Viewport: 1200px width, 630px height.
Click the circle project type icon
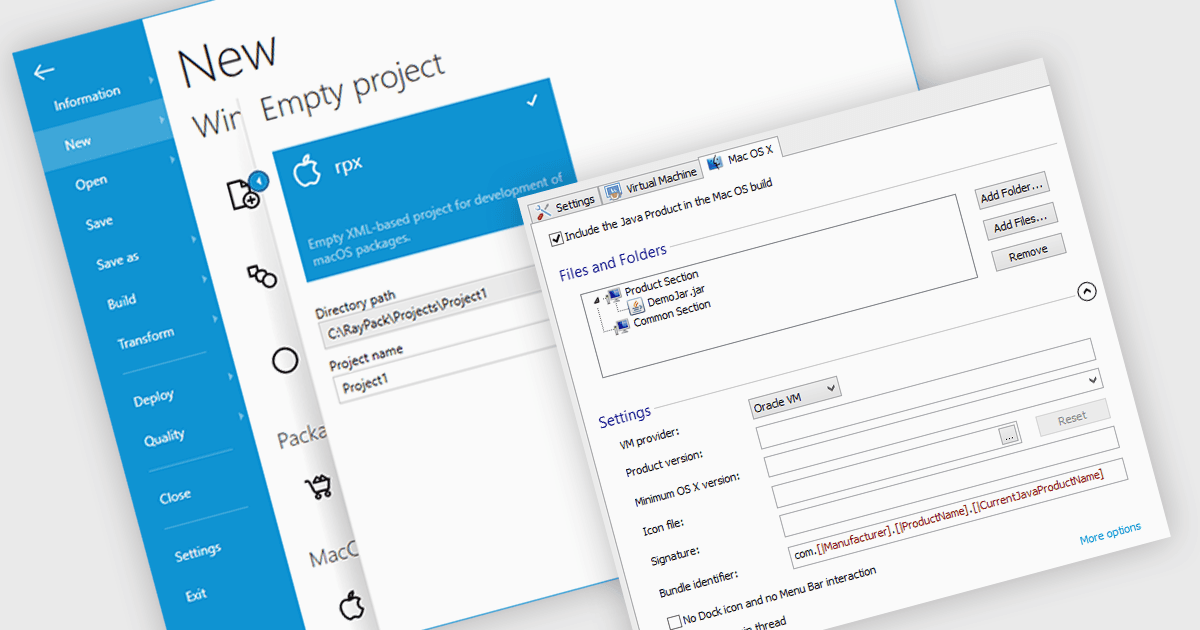click(x=285, y=360)
